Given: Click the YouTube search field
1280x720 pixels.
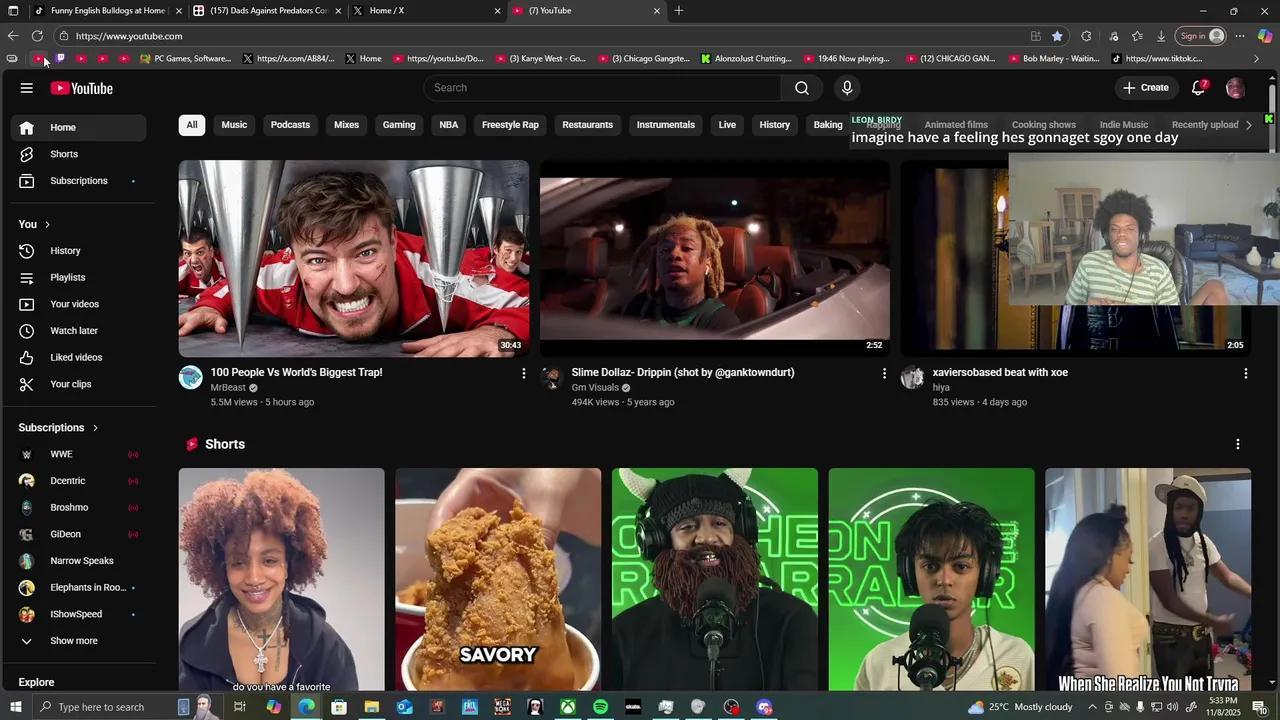Looking at the screenshot, I should coord(603,88).
